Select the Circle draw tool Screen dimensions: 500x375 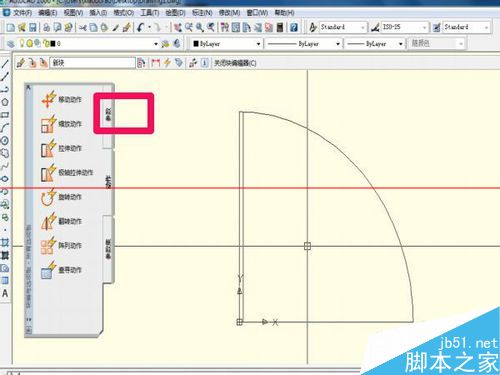tap(5, 140)
